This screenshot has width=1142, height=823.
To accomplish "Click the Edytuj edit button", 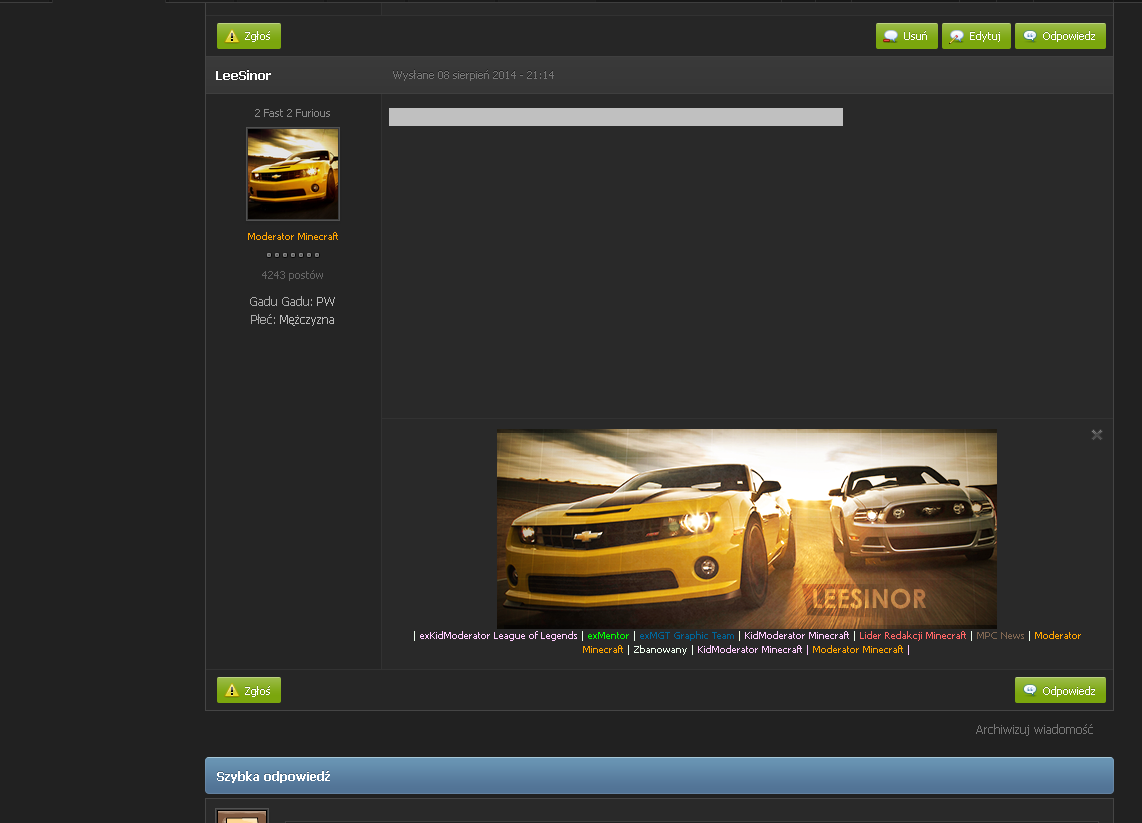I will pyautogui.click(x=976, y=36).
